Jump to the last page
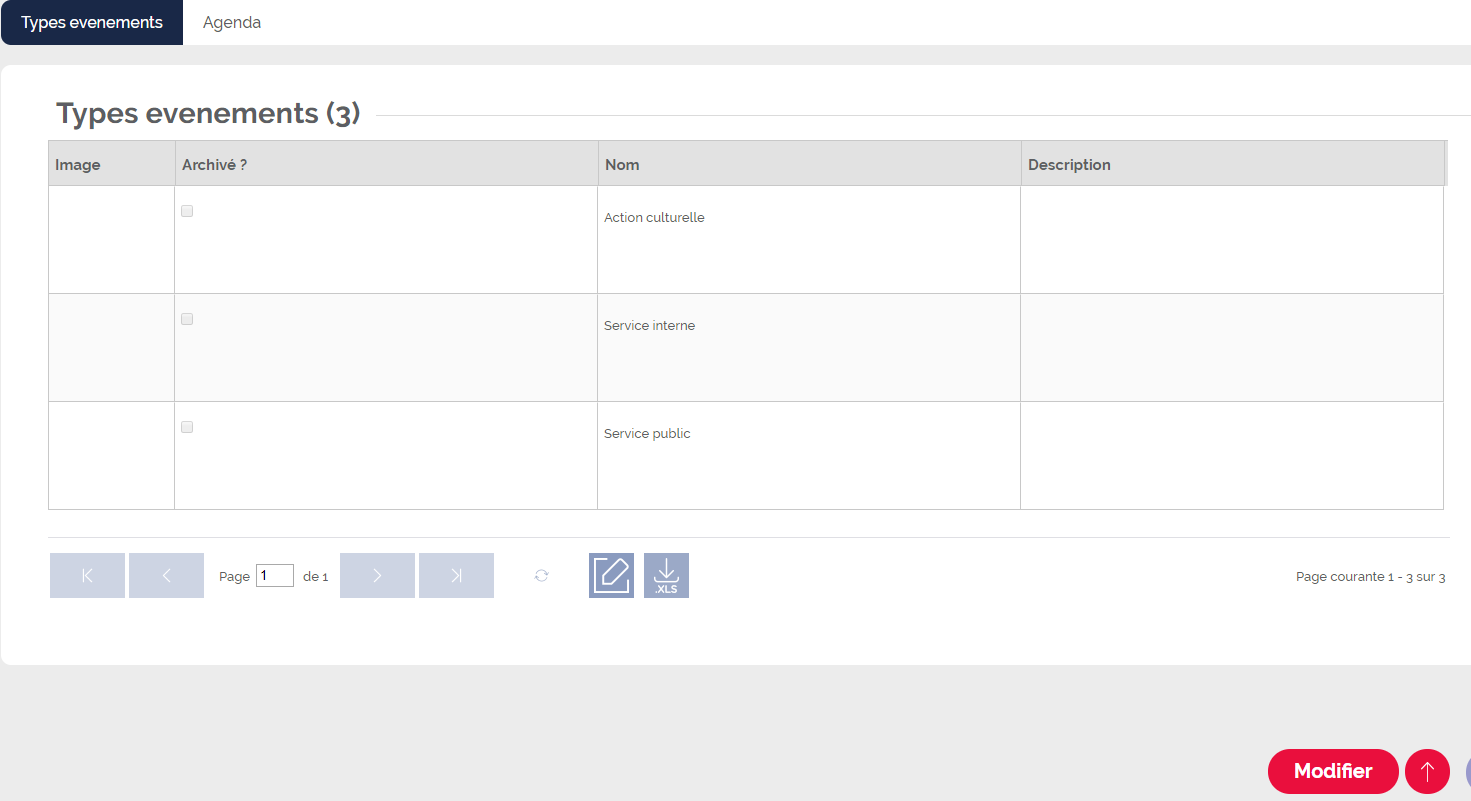 [x=456, y=575]
